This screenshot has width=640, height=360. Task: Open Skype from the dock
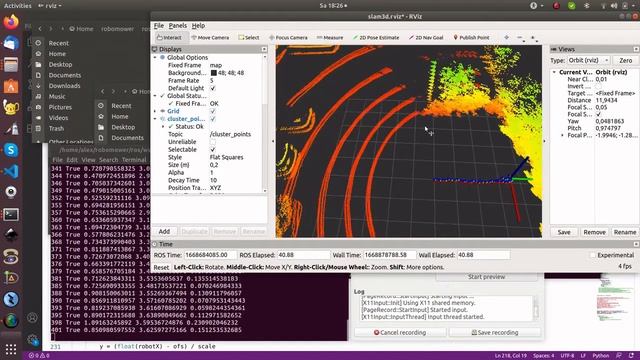pyautogui.click(x=11, y=150)
